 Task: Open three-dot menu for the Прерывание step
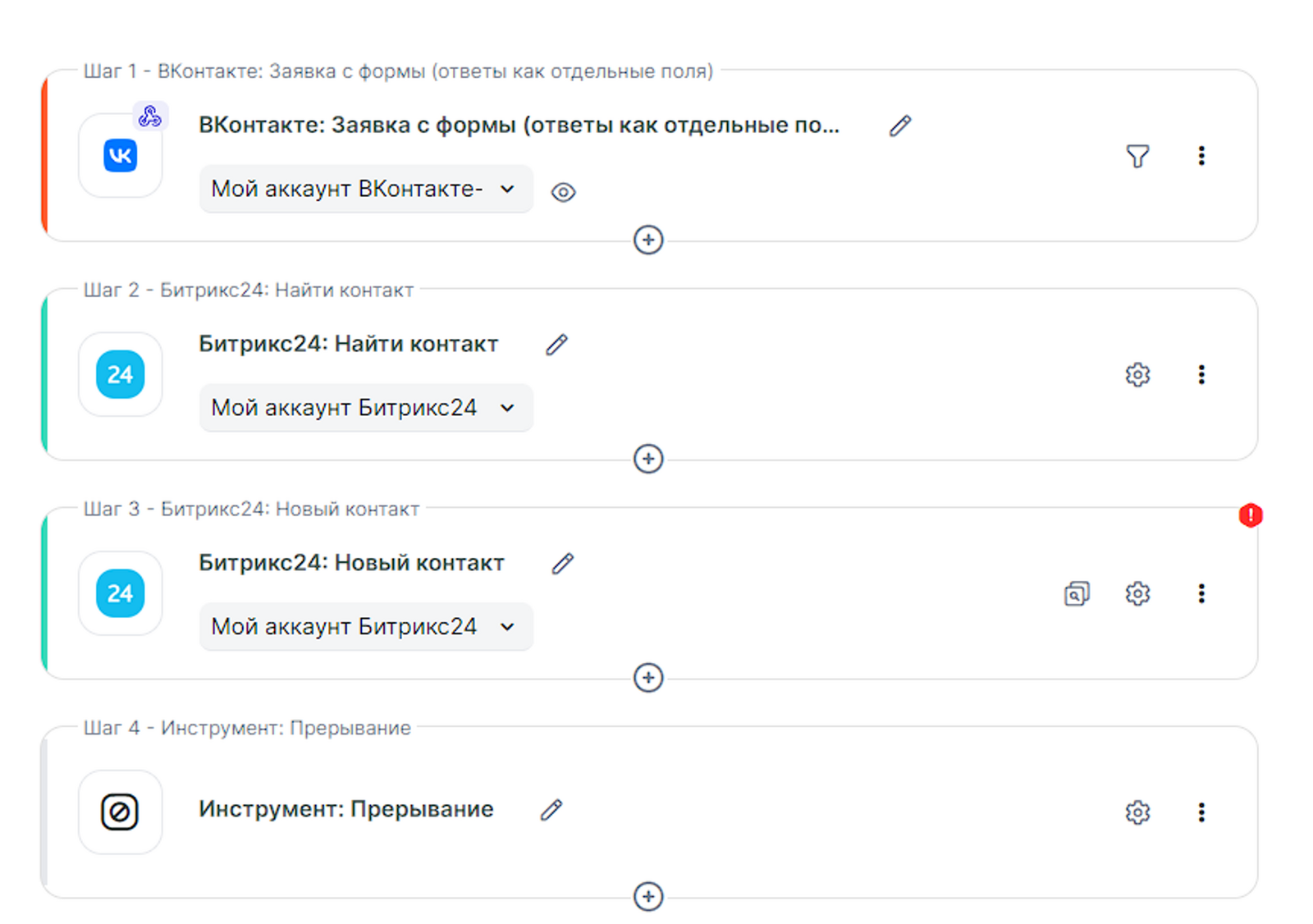(x=1201, y=812)
